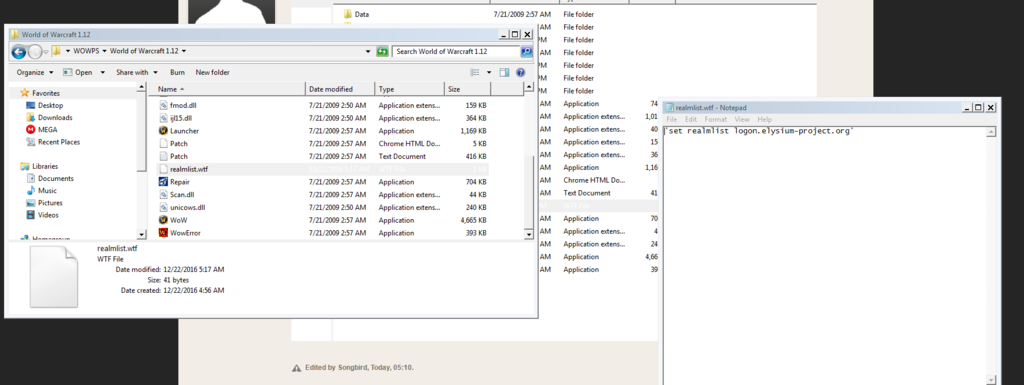Select the Data folder in background window

tap(362, 14)
